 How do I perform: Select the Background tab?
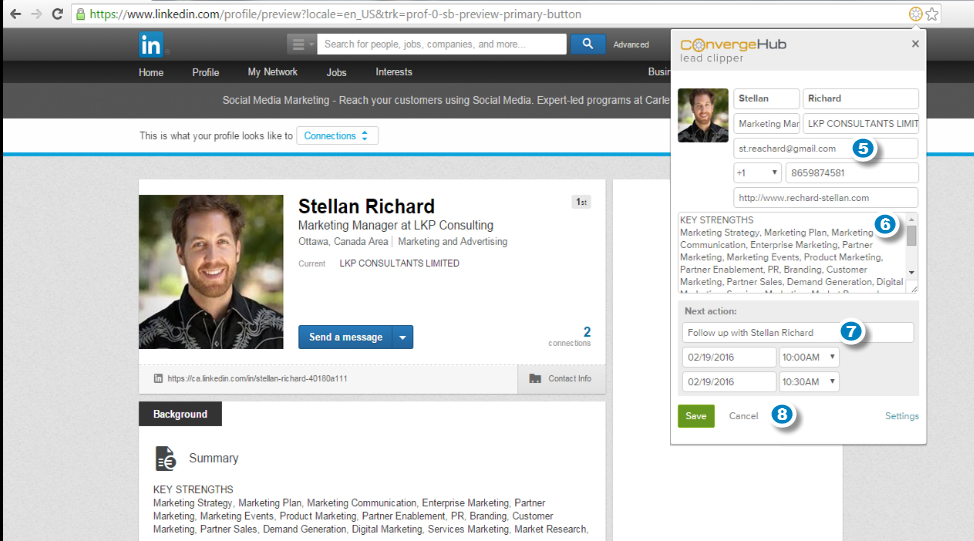[x=180, y=414]
